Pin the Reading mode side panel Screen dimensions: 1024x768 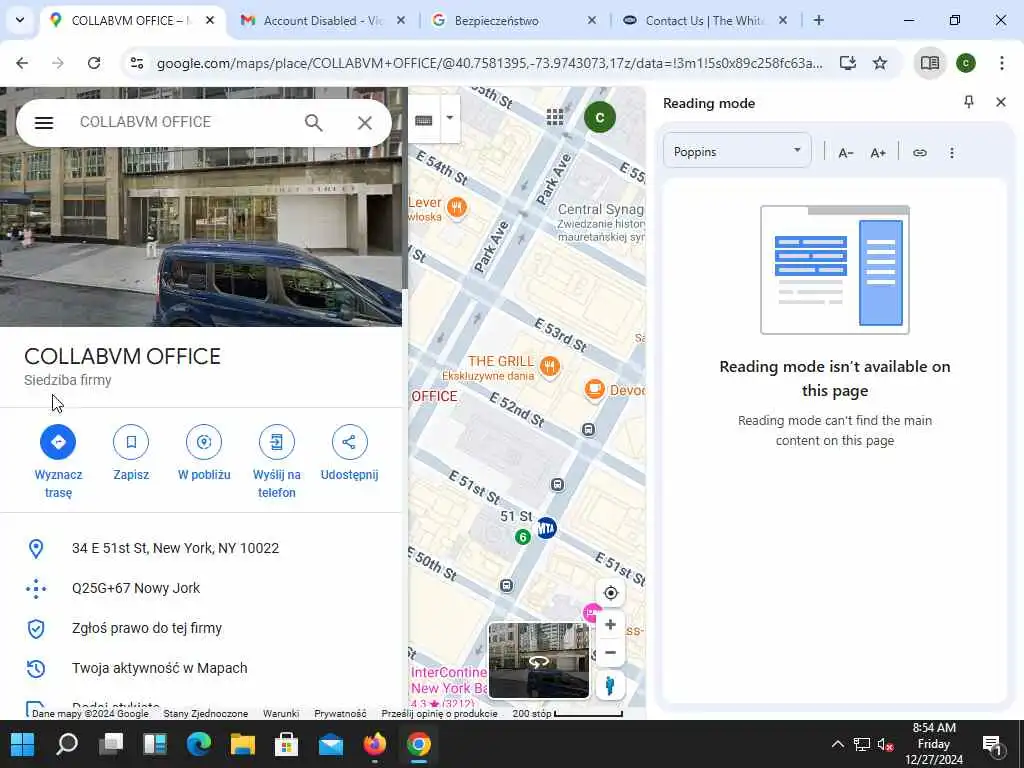pyautogui.click(x=968, y=102)
